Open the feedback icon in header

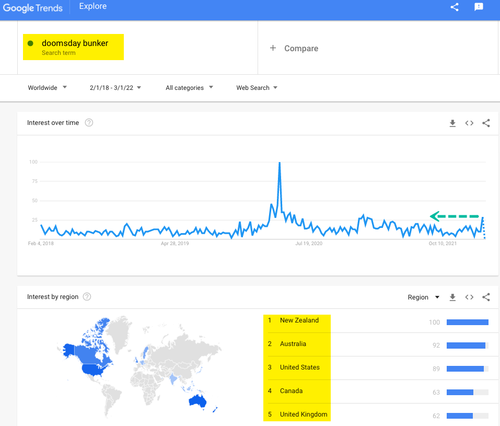479,7
